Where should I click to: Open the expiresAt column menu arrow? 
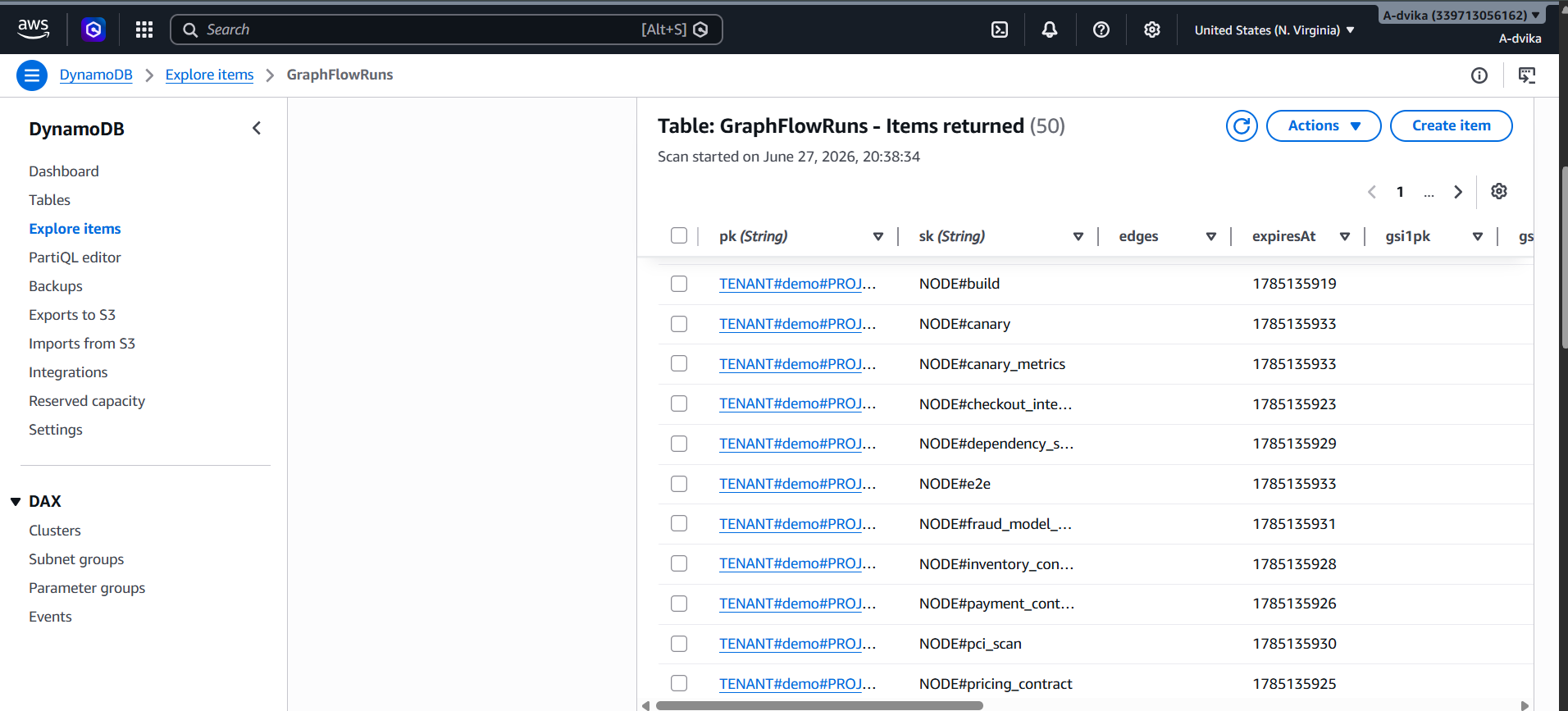(x=1345, y=236)
